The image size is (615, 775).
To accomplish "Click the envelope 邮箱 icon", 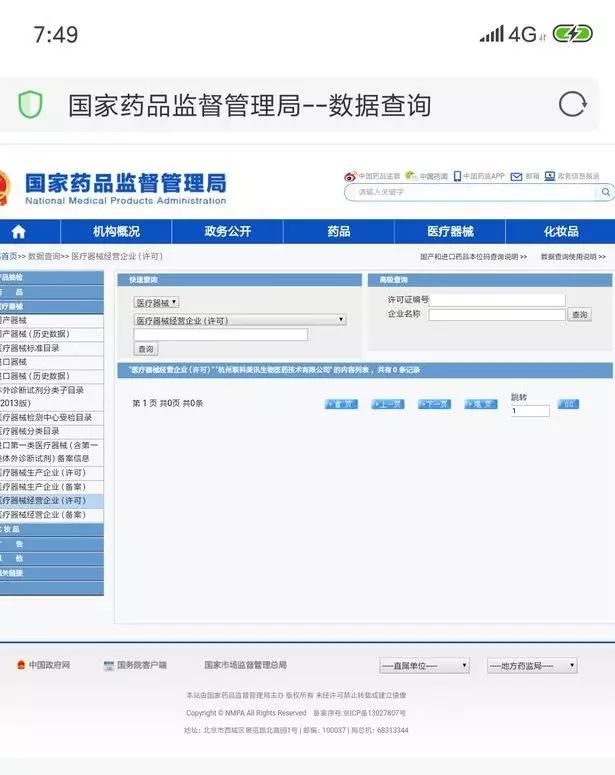I will [x=516, y=176].
